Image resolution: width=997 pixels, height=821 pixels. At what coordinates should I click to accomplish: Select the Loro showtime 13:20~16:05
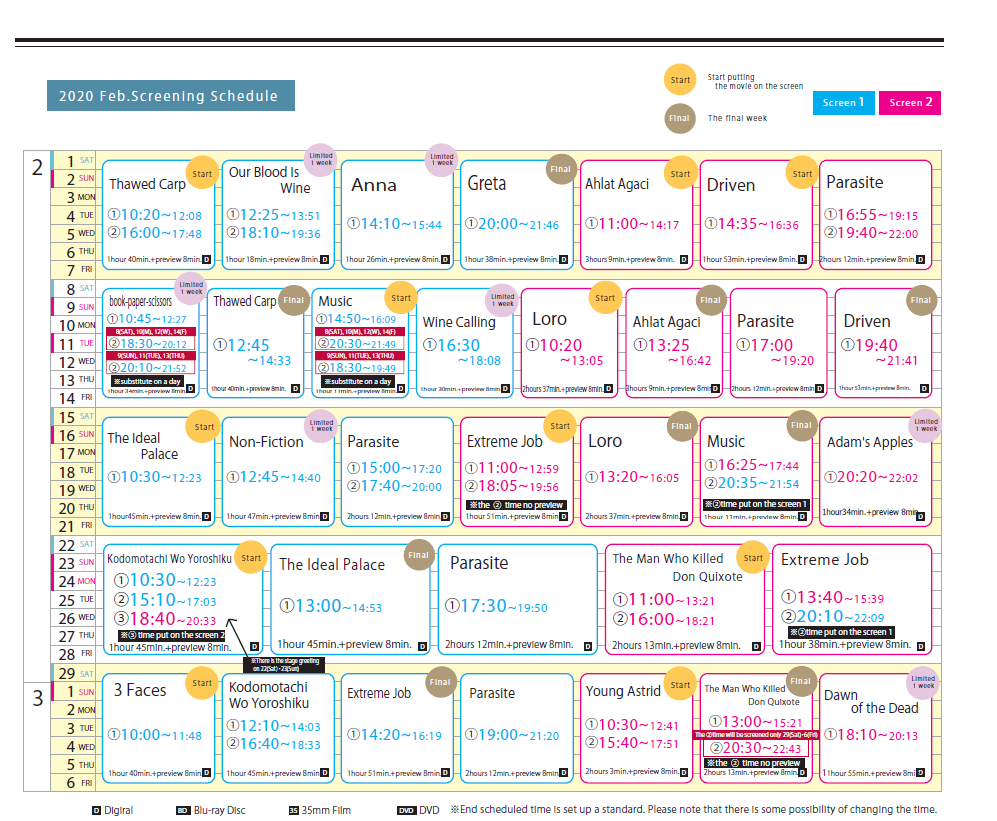point(632,477)
